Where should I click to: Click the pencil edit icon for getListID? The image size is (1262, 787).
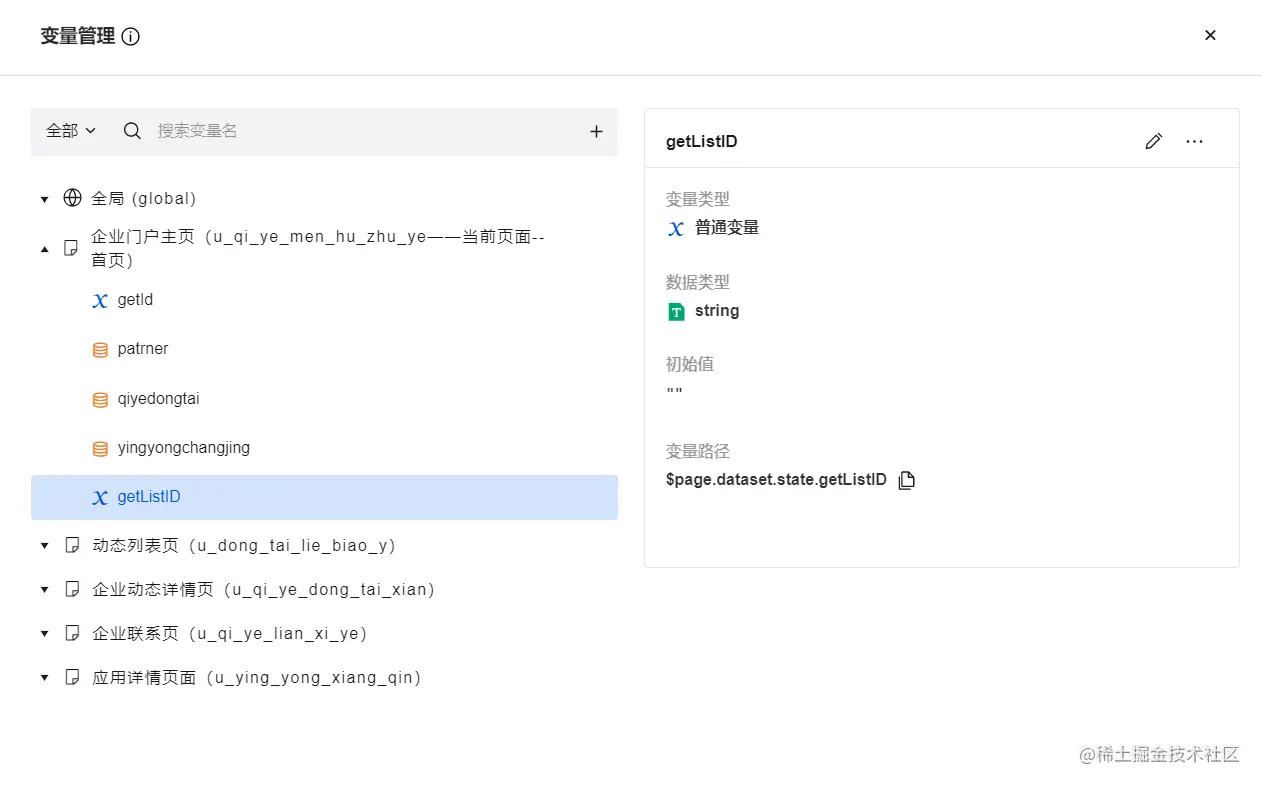pyautogui.click(x=1153, y=141)
